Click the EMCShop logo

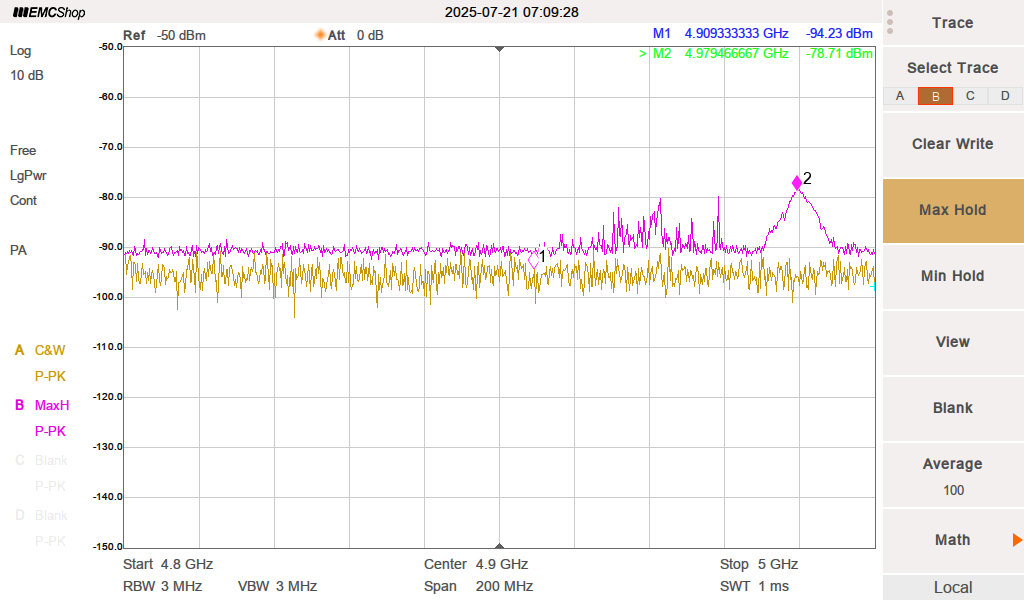point(49,13)
